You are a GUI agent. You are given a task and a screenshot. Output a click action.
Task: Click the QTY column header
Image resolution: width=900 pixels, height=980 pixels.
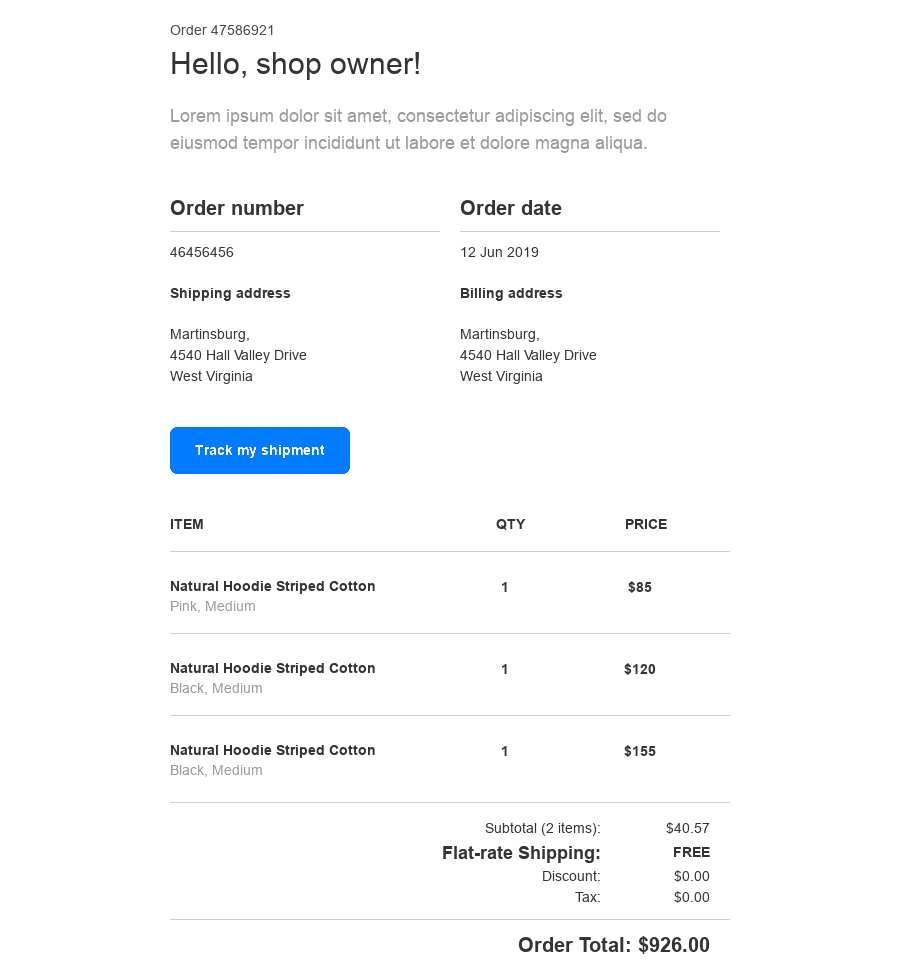(510, 524)
